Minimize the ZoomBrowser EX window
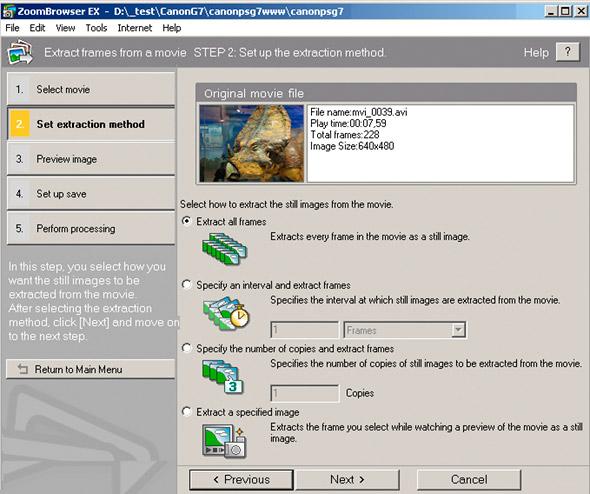This screenshot has width=590, height=494. coord(551,11)
